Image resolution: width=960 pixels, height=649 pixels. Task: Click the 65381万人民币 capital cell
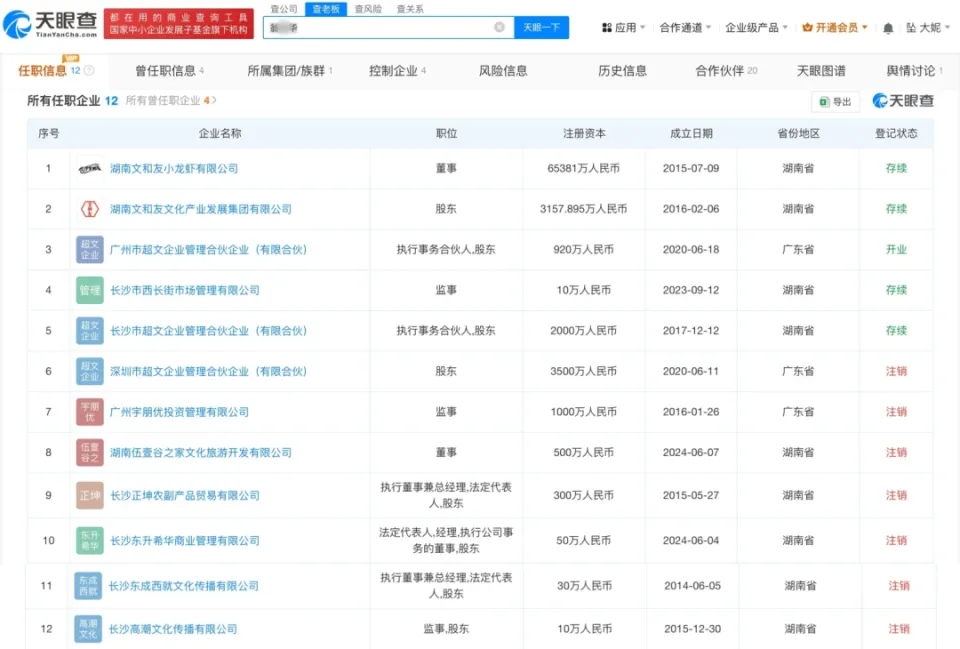pyautogui.click(x=583, y=168)
